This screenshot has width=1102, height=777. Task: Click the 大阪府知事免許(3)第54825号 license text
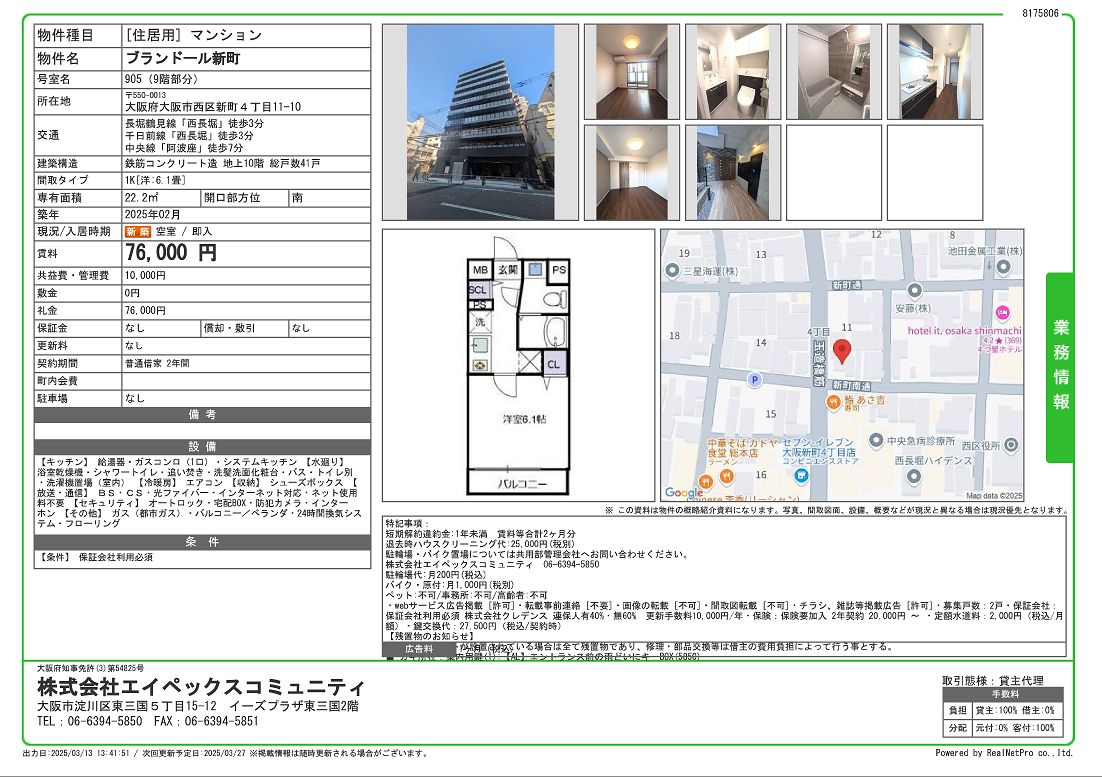[x=91, y=668]
